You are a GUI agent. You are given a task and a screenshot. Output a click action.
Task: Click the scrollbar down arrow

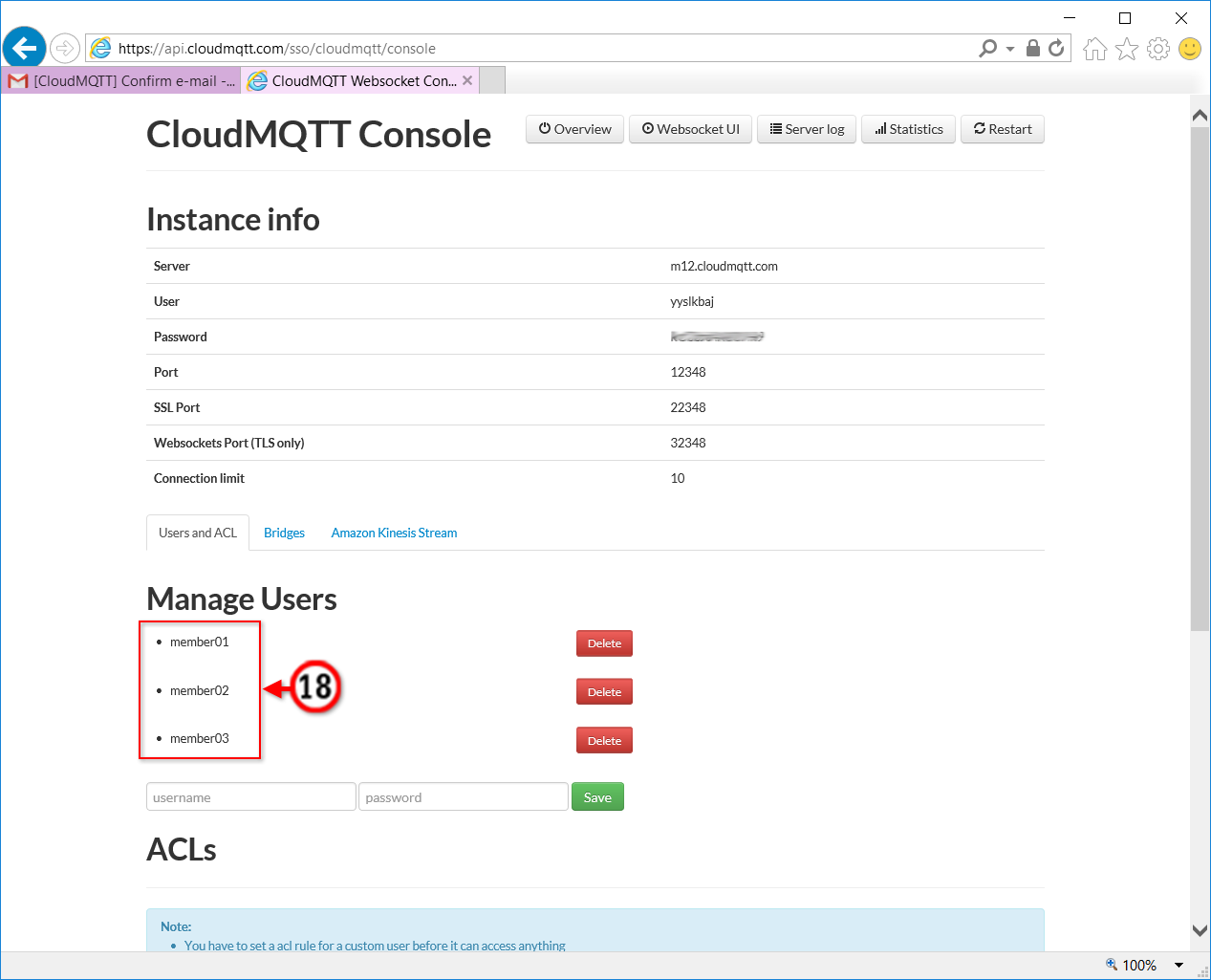pyautogui.click(x=1200, y=930)
